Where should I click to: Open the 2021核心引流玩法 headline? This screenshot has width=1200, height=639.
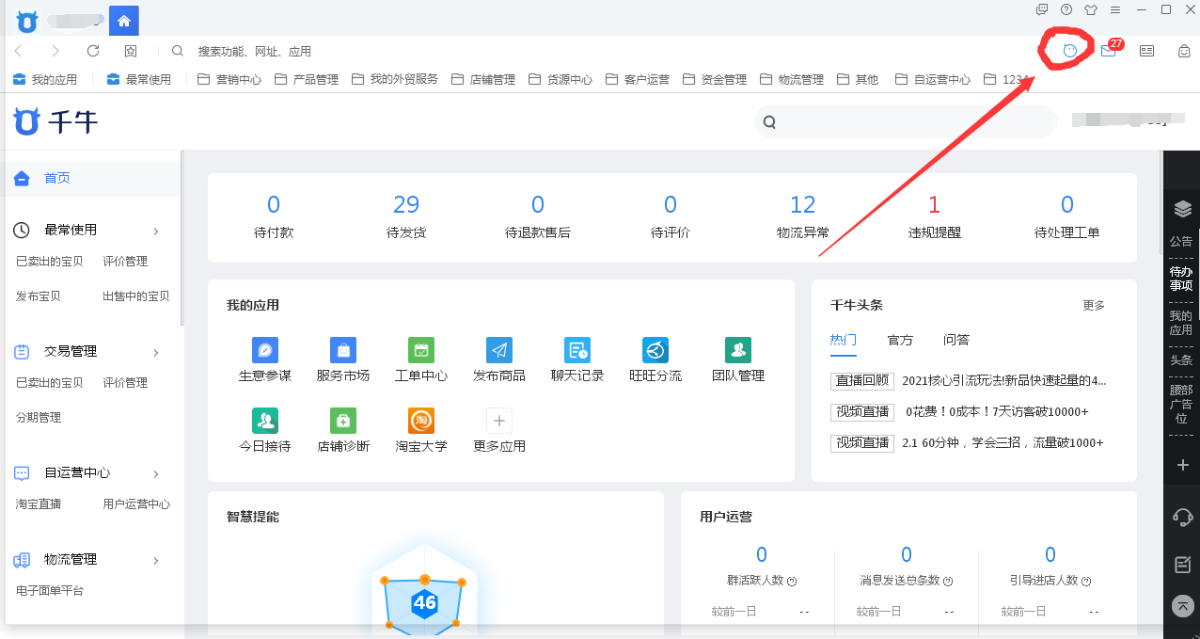tap(1004, 381)
